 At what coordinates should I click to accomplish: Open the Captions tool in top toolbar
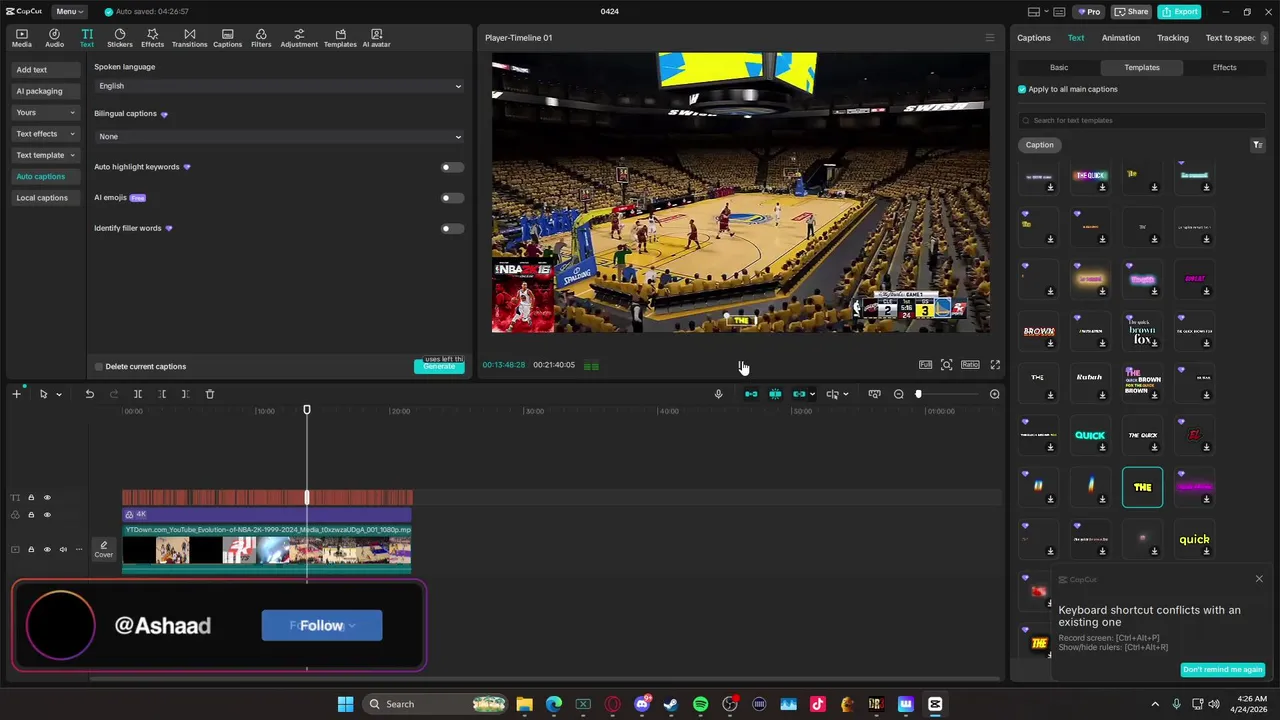point(227,38)
